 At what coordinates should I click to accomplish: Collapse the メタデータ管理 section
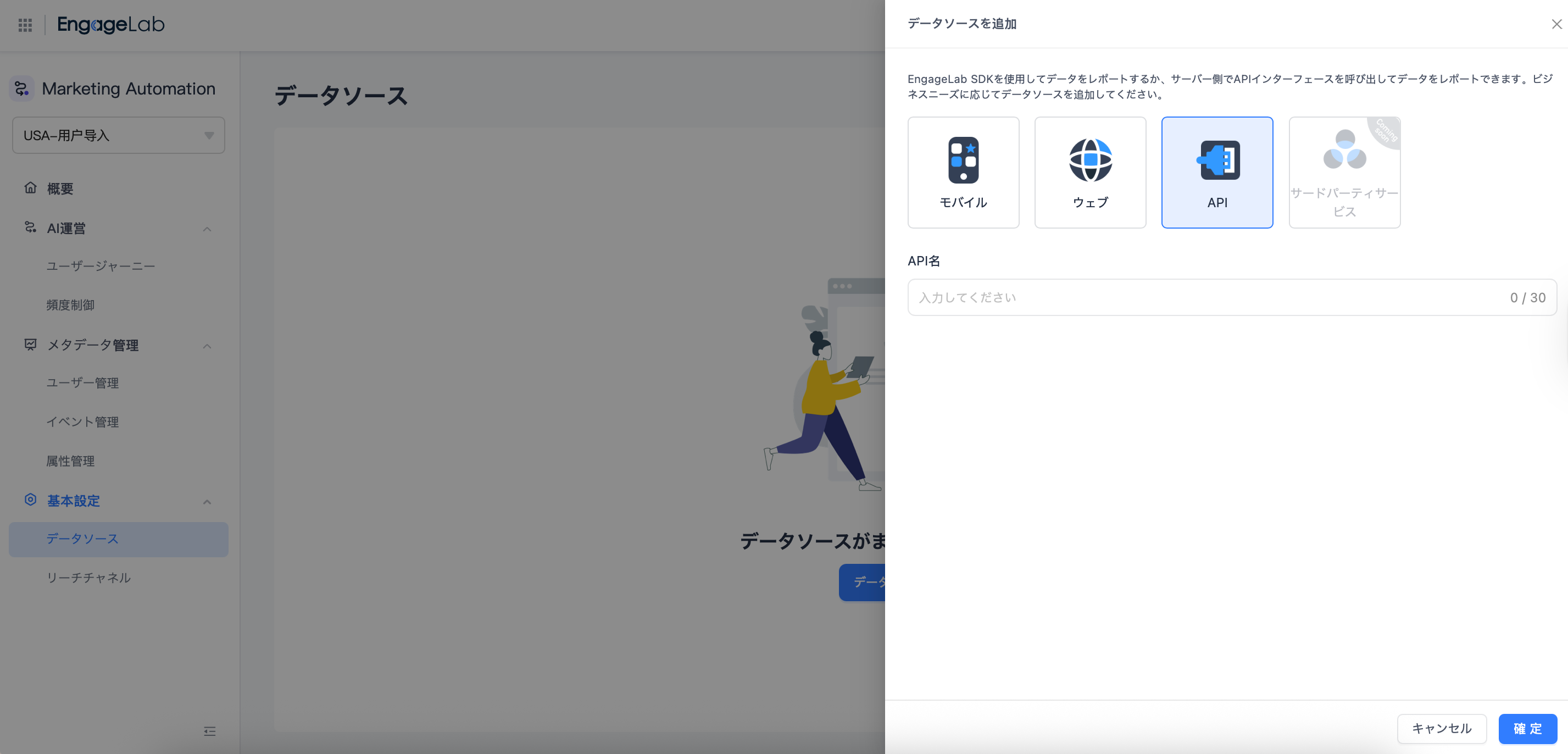pos(208,346)
